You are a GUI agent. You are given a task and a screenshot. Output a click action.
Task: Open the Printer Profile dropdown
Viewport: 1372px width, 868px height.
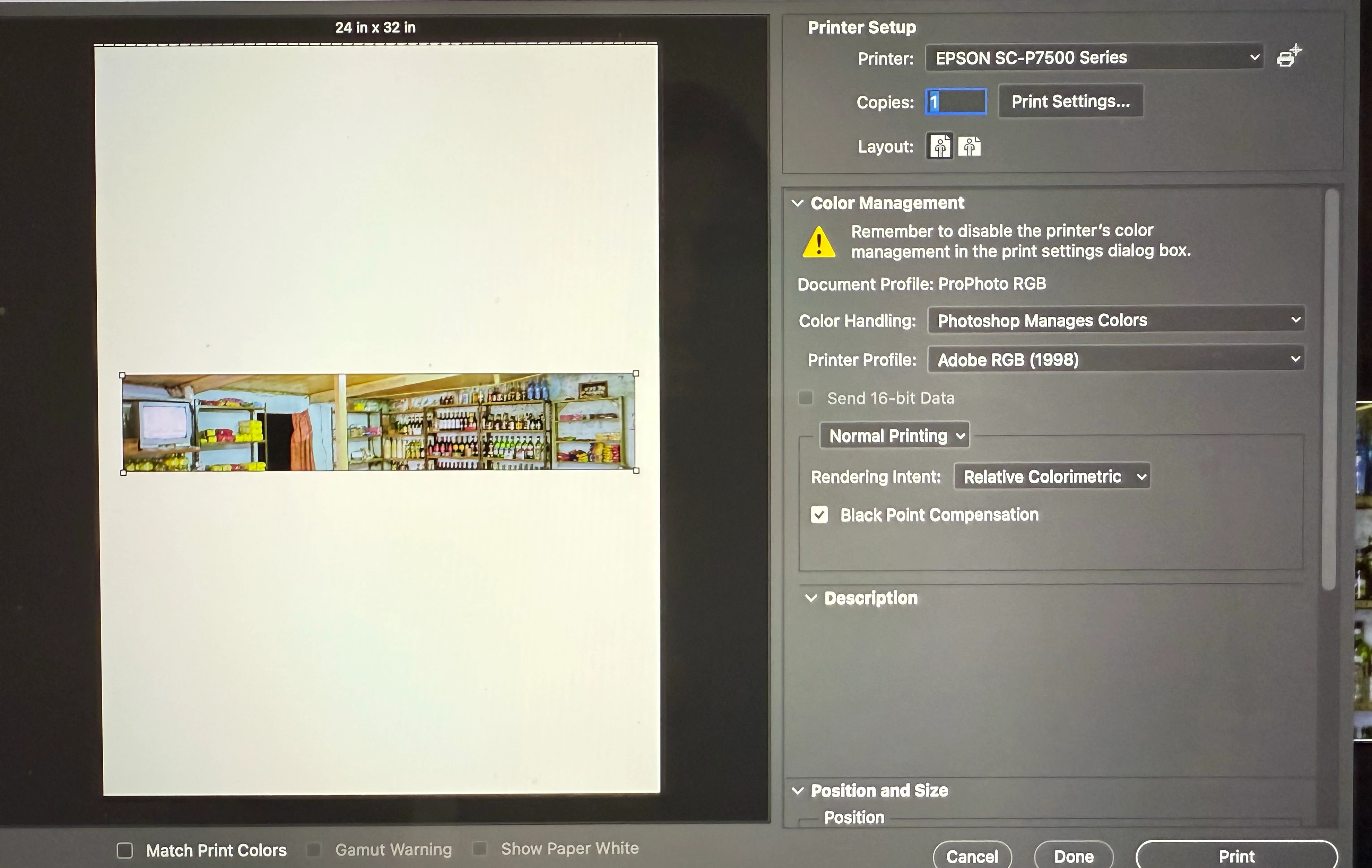[1115, 359]
